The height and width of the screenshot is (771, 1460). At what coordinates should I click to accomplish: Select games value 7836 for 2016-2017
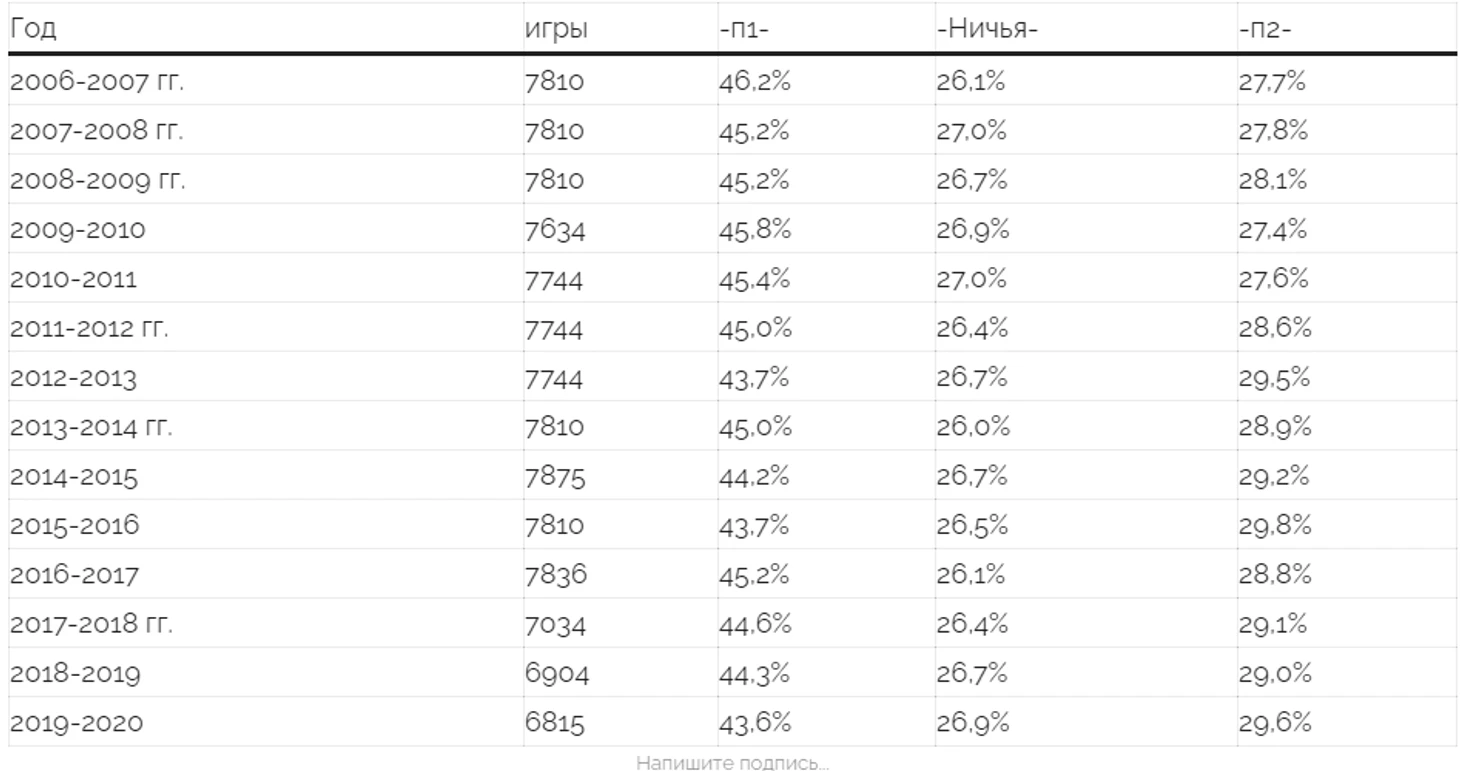tap(554, 576)
